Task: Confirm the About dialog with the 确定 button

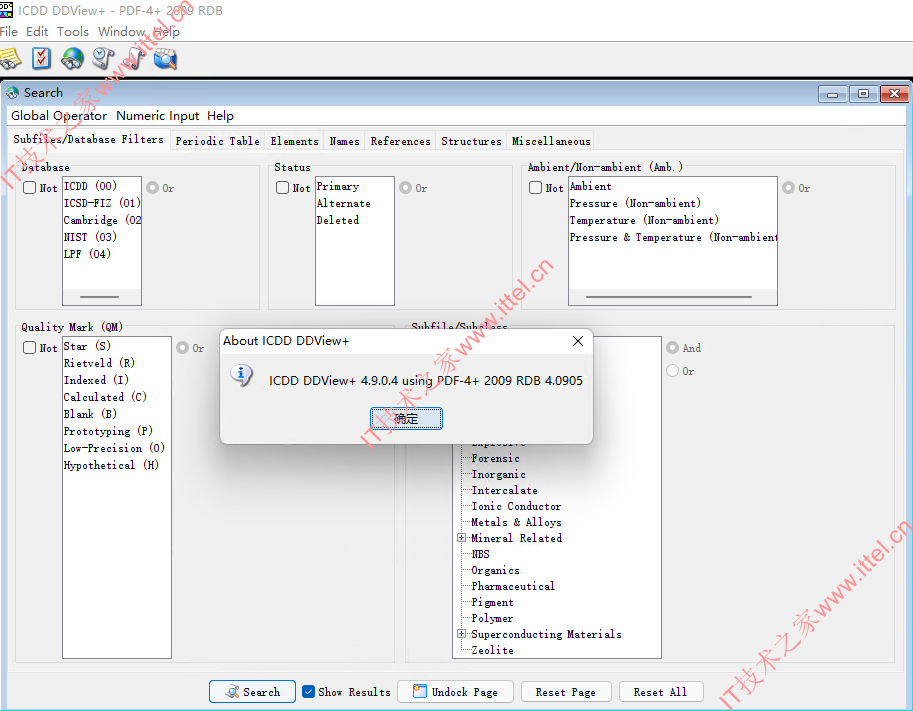Action: [x=406, y=418]
